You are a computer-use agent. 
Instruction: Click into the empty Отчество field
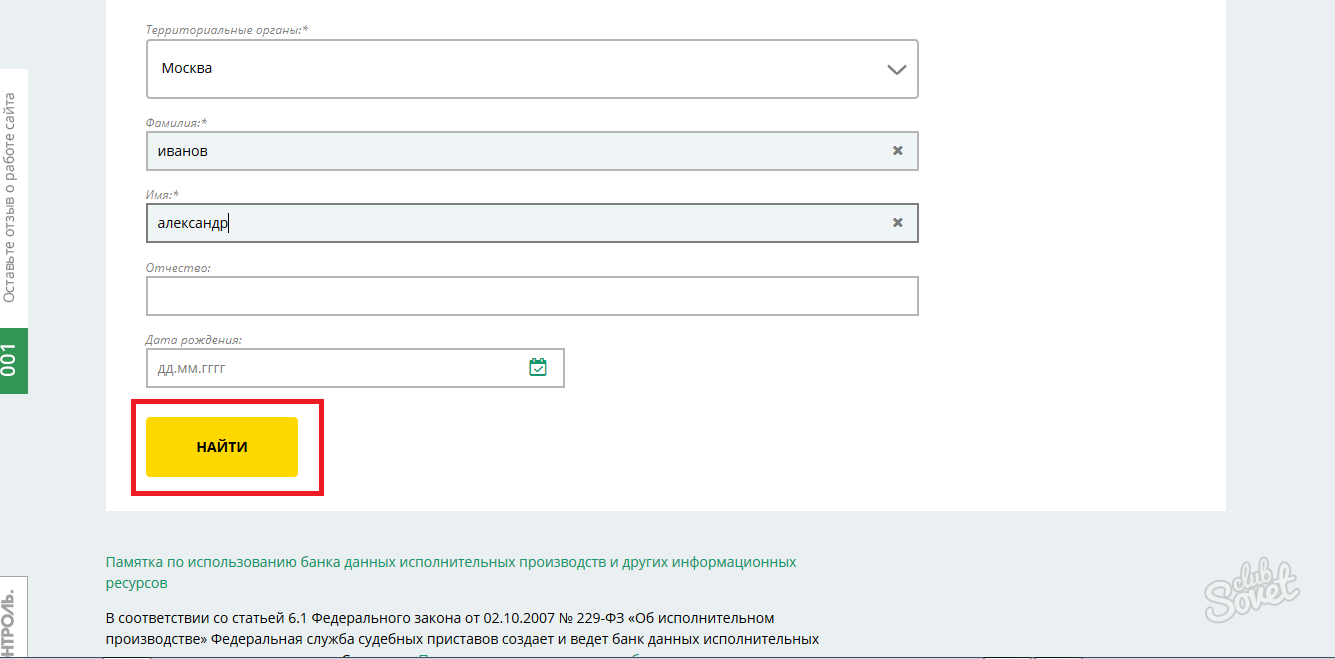pos(531,296)
